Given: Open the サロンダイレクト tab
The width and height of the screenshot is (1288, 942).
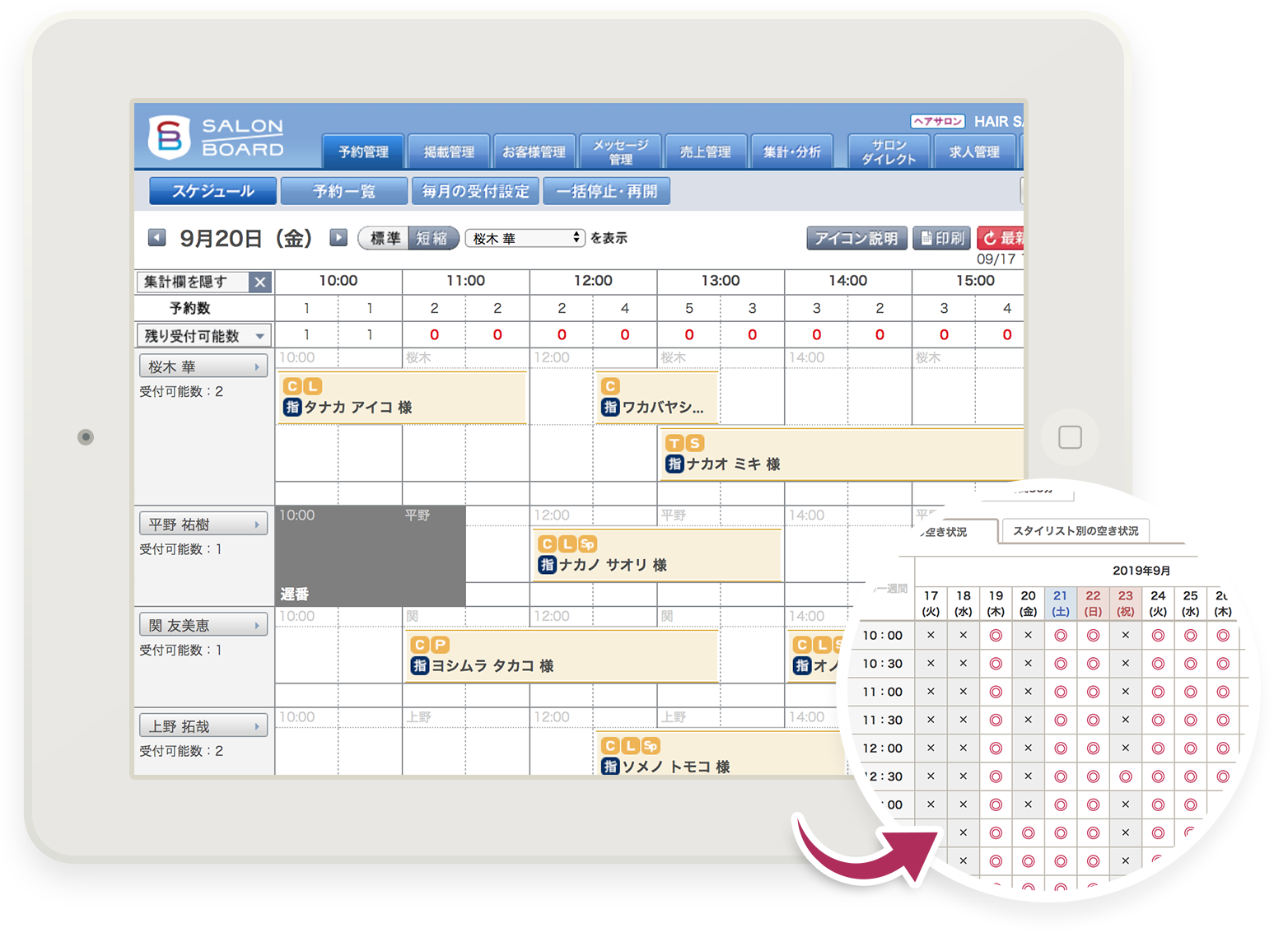Looking at the screenshot, I should pos(889,152).
